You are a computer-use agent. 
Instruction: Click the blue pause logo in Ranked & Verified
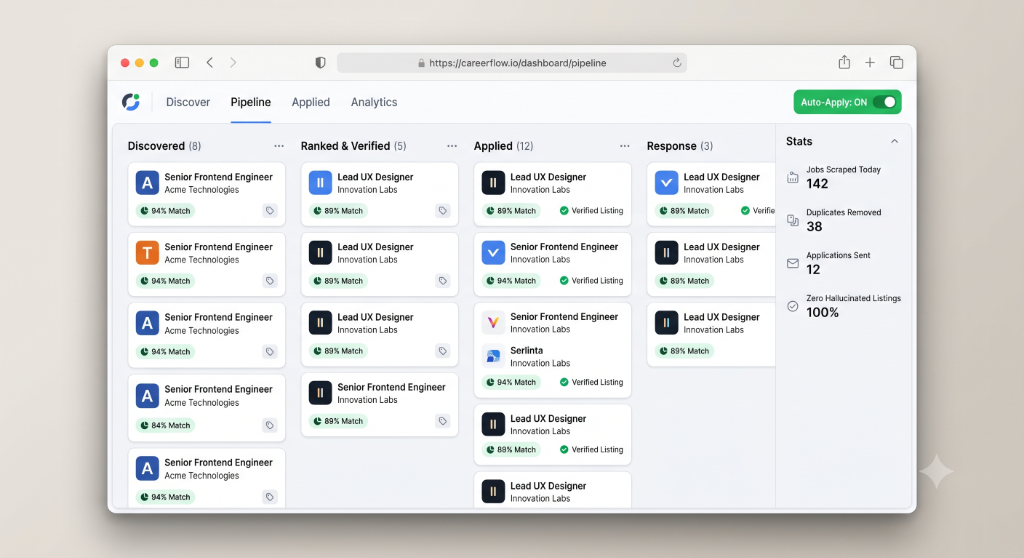[x=320, y=183]
